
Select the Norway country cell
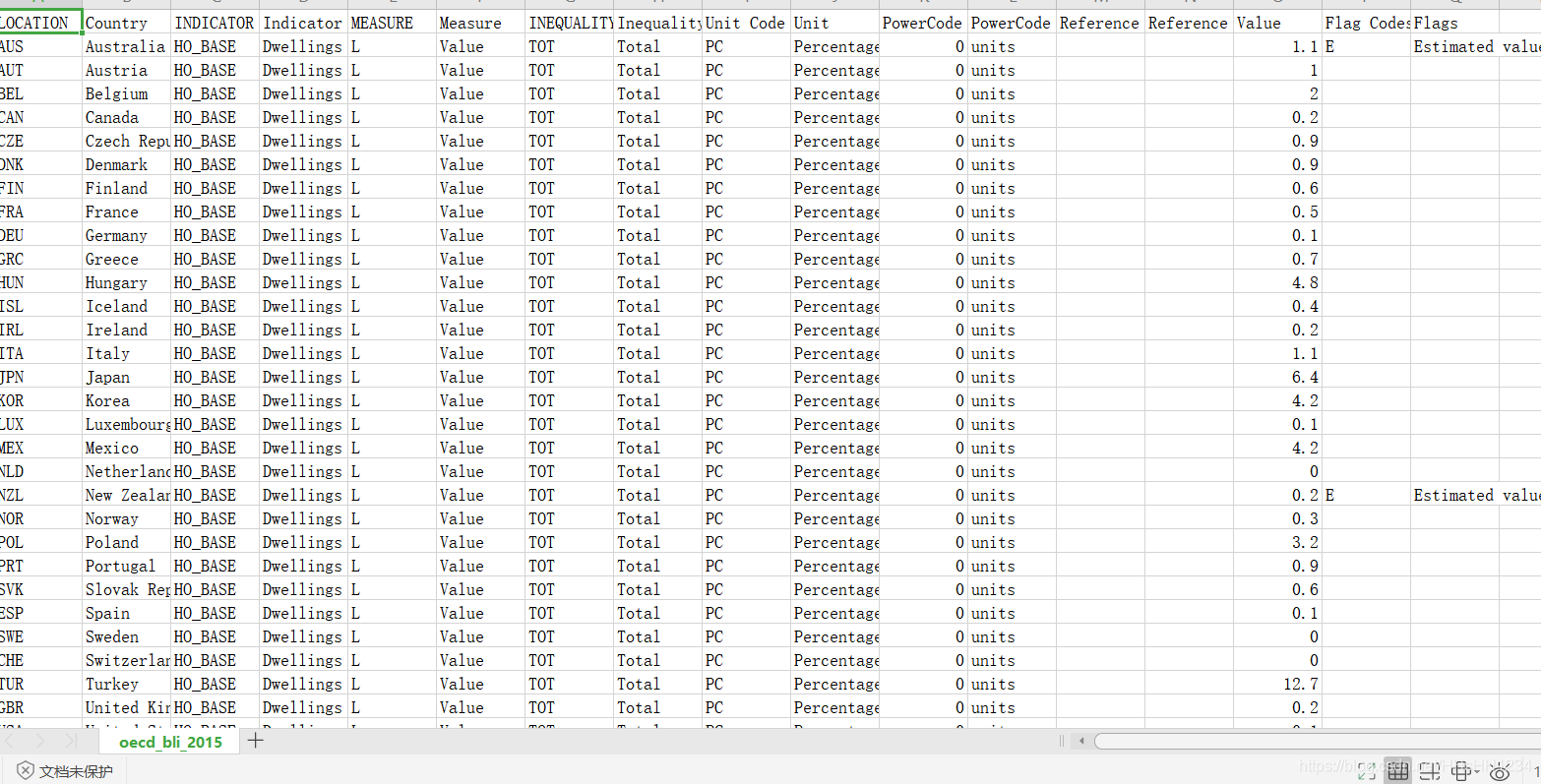tap(126, 518)
